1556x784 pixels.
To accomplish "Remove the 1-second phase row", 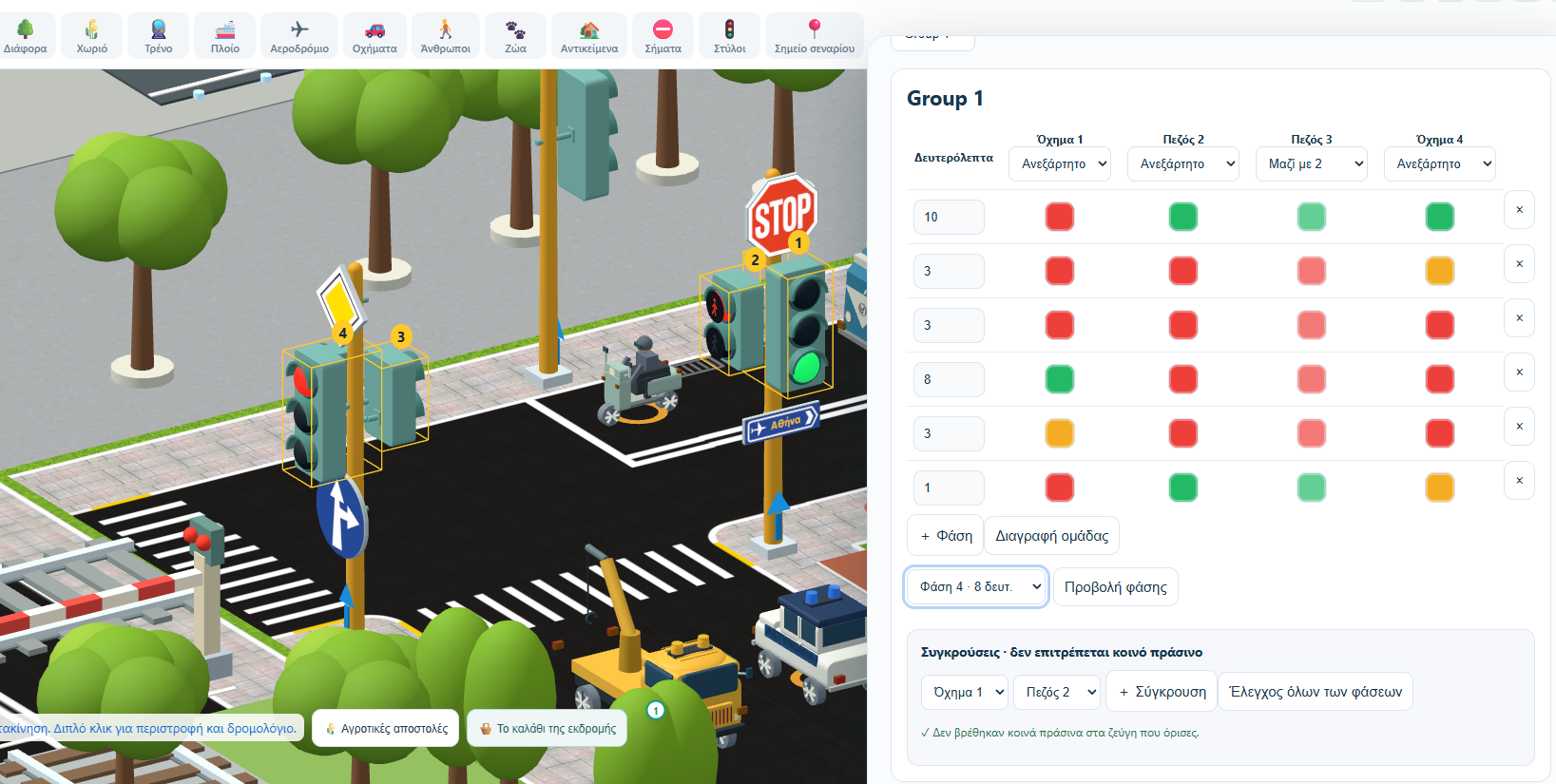I will (x=1519, y=481).
